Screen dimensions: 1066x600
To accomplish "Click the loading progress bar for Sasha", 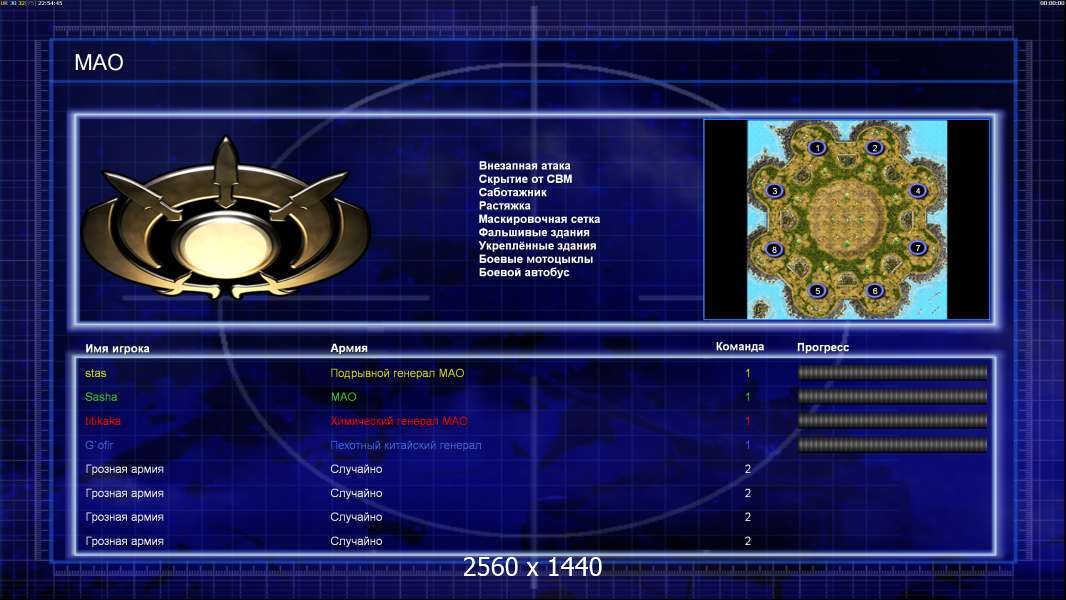I will point(892,396).
